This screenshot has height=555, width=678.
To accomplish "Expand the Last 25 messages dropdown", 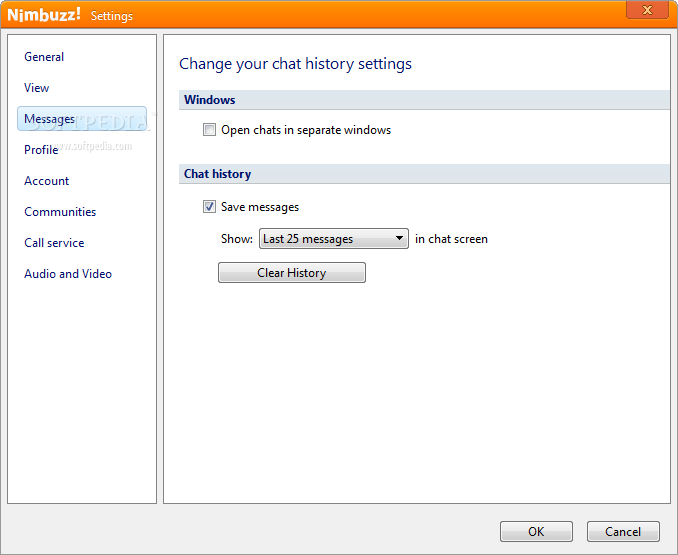I will (333, 239).
